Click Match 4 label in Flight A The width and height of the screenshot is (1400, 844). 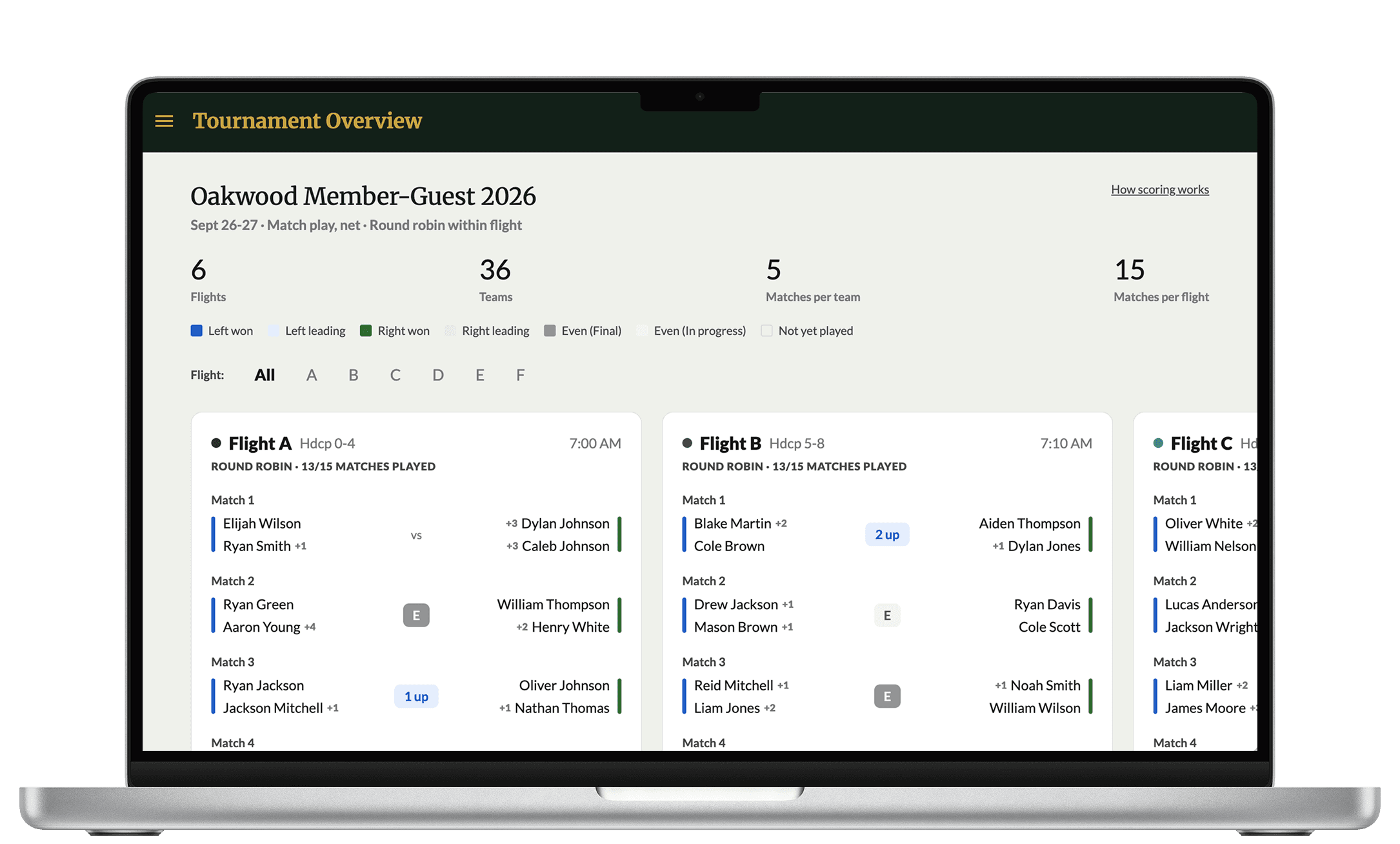click(233, 743)
